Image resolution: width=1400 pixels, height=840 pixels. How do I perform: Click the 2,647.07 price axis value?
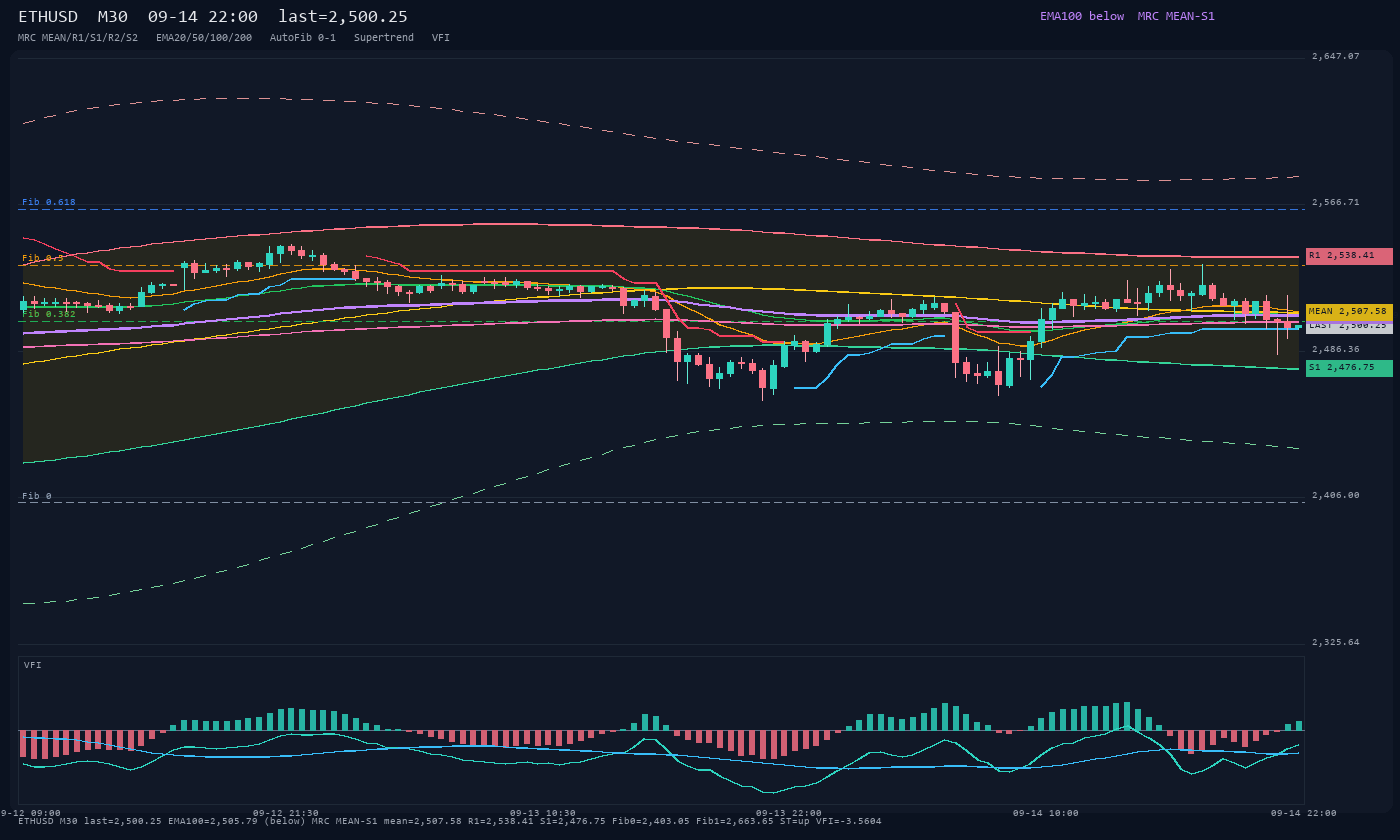(x=1336, y=57)
